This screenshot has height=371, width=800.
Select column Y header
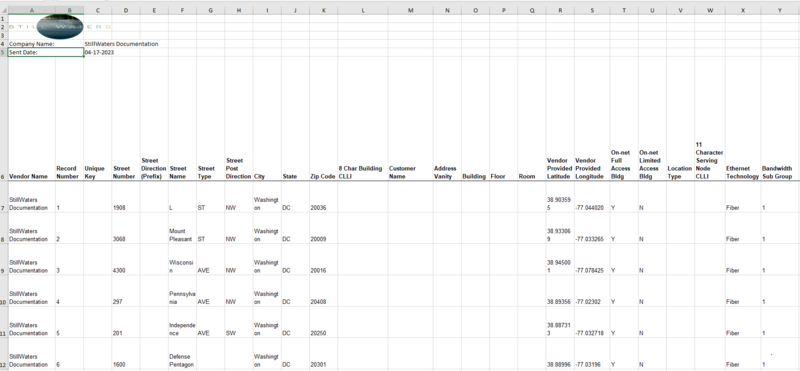780,10
